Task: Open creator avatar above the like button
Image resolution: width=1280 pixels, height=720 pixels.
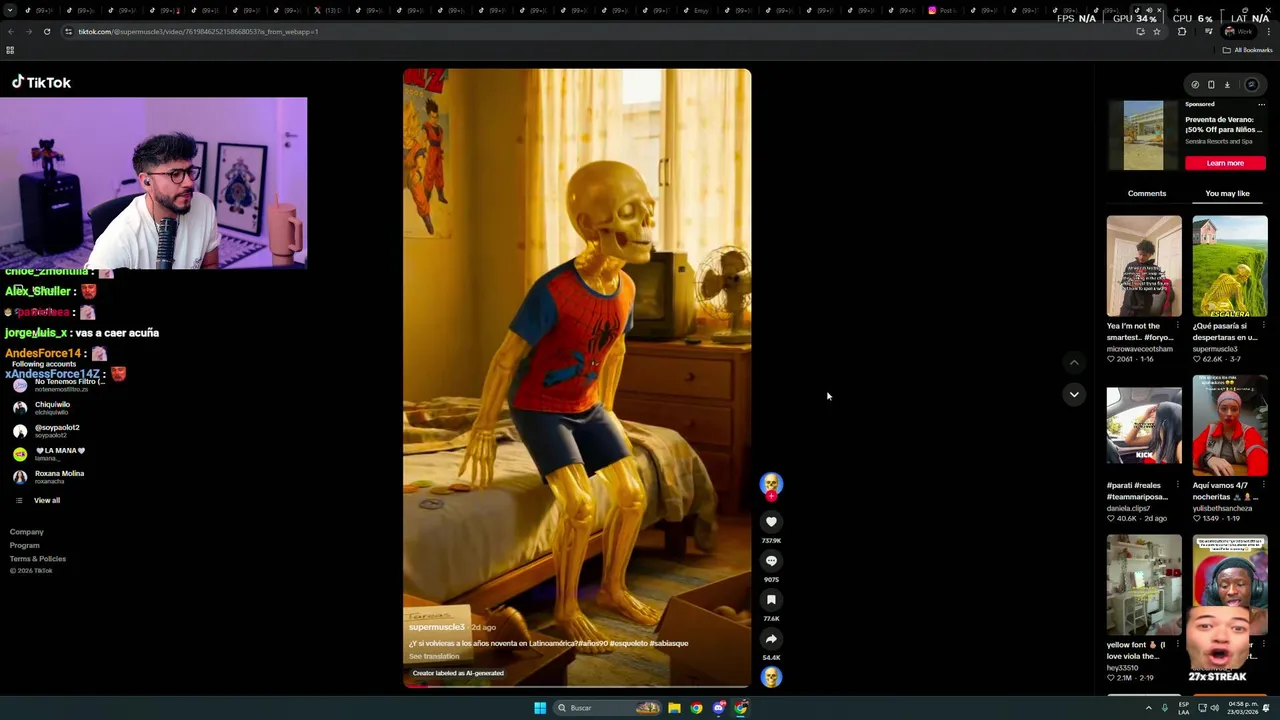Action: pos(771,485)
